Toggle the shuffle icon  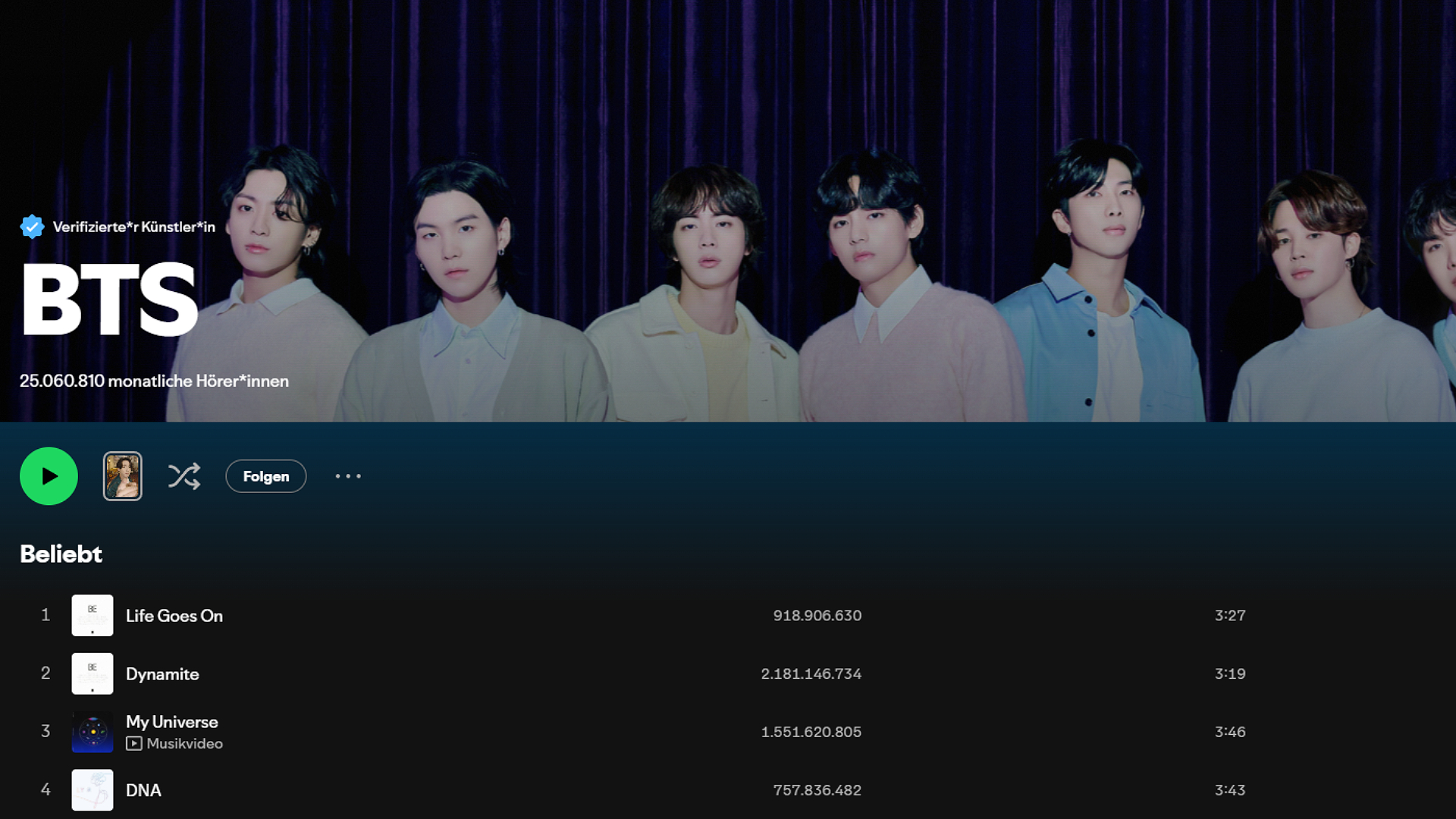point(184,476)
